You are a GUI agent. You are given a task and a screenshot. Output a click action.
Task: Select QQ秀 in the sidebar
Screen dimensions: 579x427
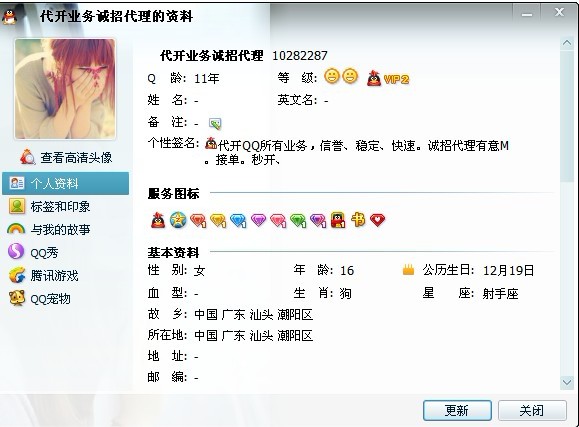point(33,252)
